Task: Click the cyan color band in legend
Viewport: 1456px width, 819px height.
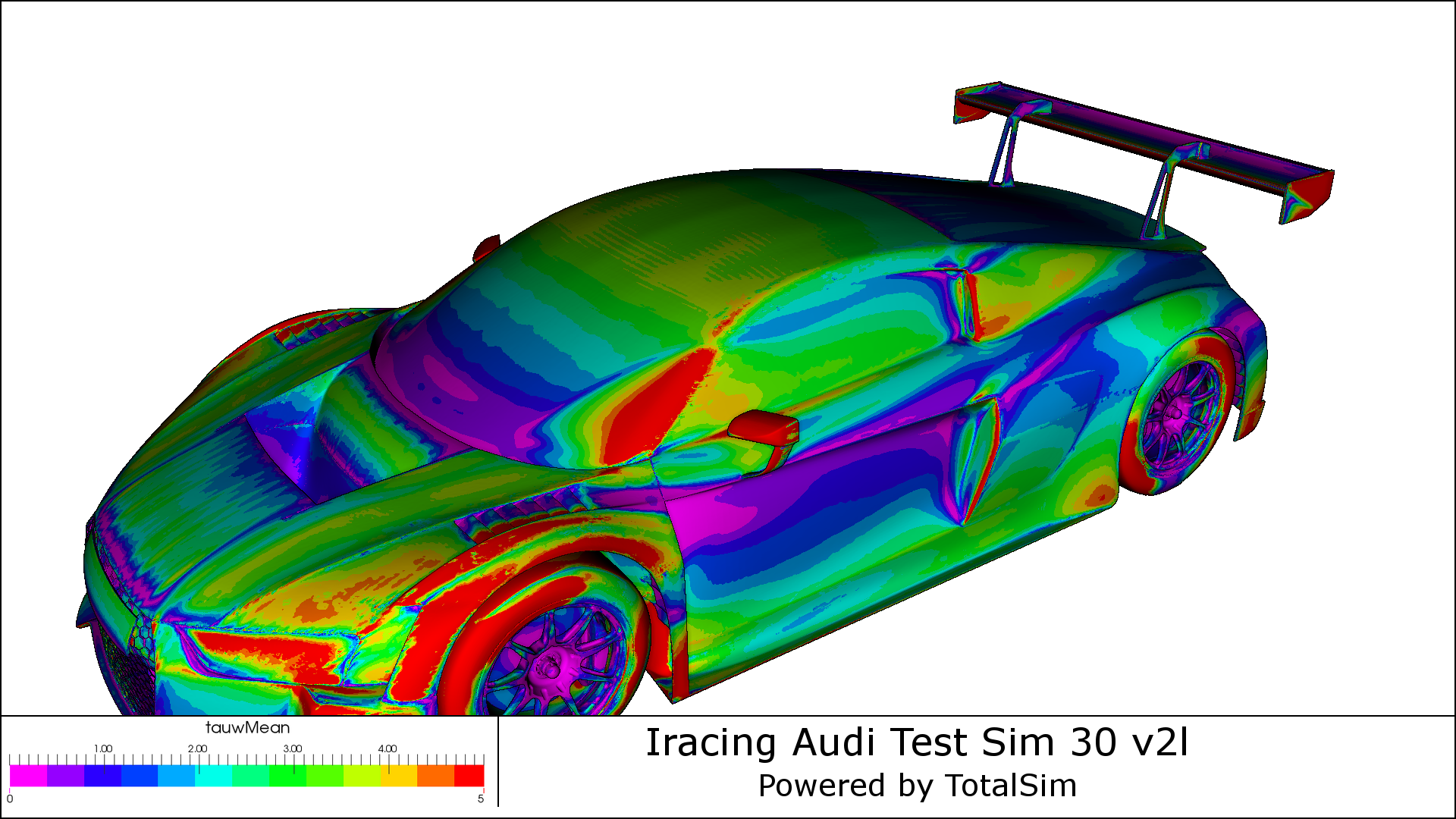Action: [x=213, y=776]
